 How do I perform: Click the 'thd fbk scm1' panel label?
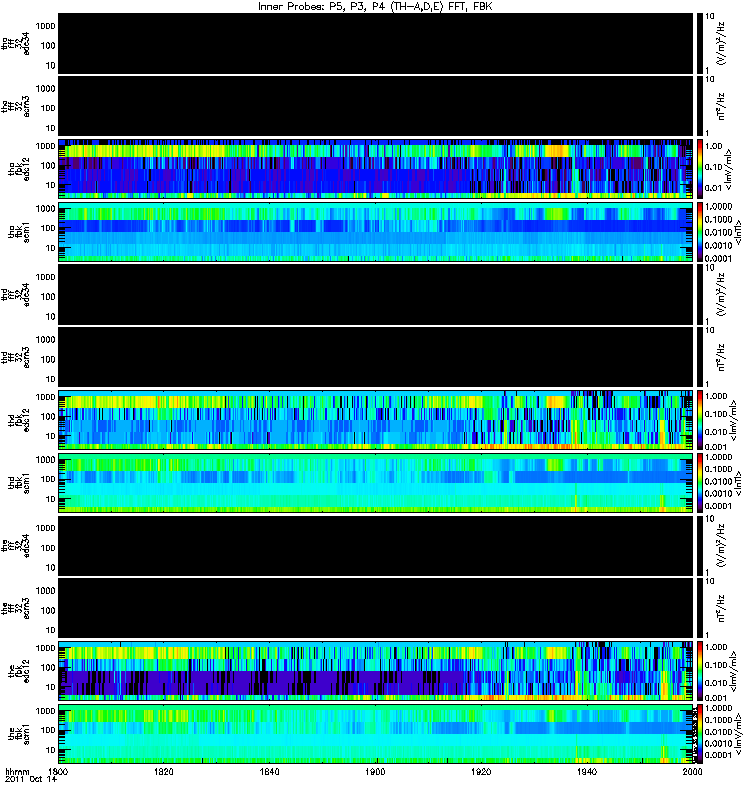point(19,483)
